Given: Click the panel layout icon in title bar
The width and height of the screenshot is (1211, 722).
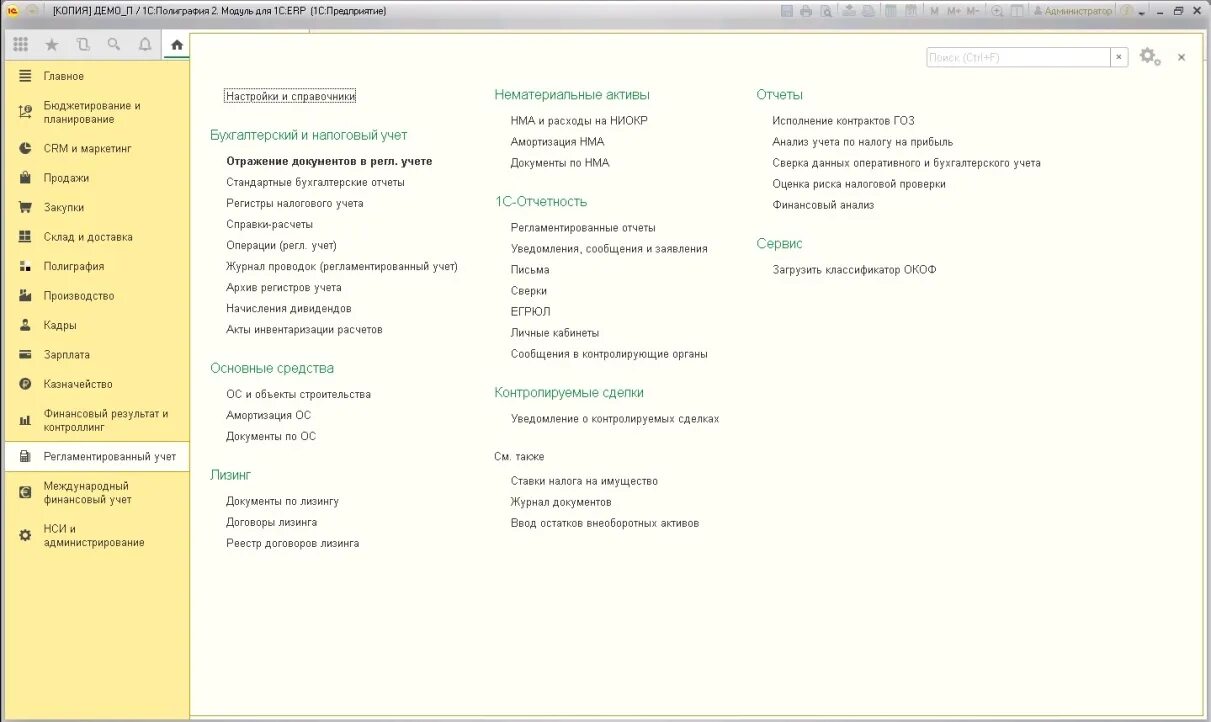Looking at the screenshot, I should 1017,11.
